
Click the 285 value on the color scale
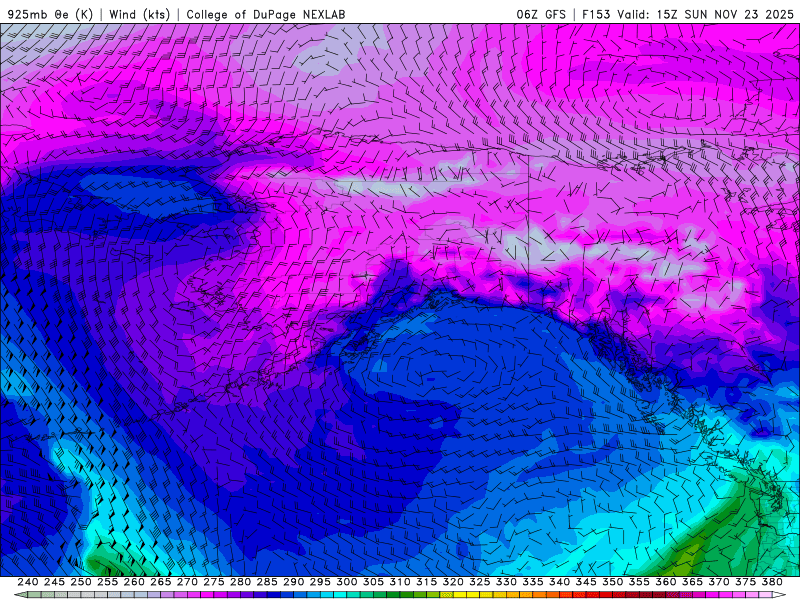266,582
